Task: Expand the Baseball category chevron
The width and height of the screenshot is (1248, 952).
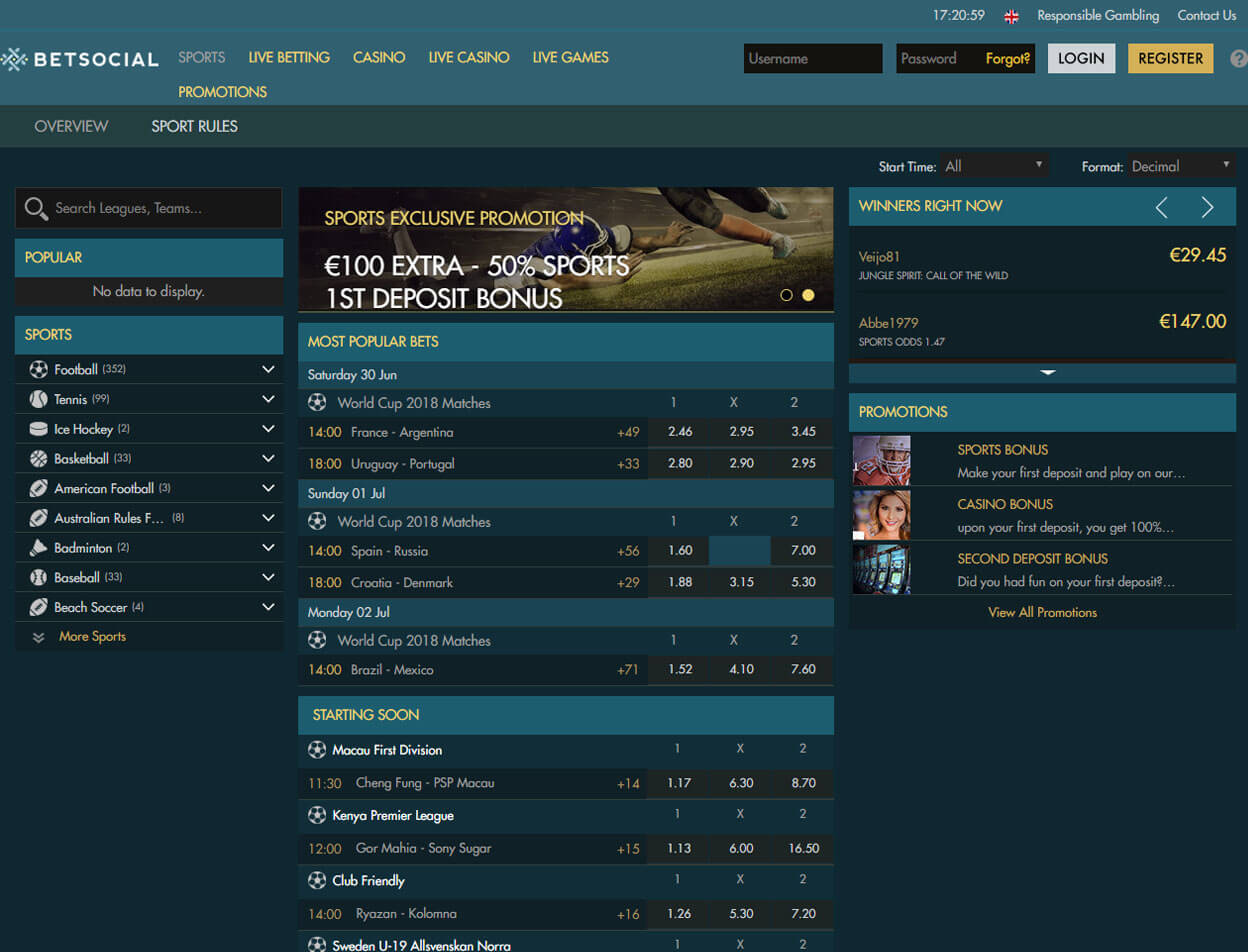Action: [x=268, y=577]
